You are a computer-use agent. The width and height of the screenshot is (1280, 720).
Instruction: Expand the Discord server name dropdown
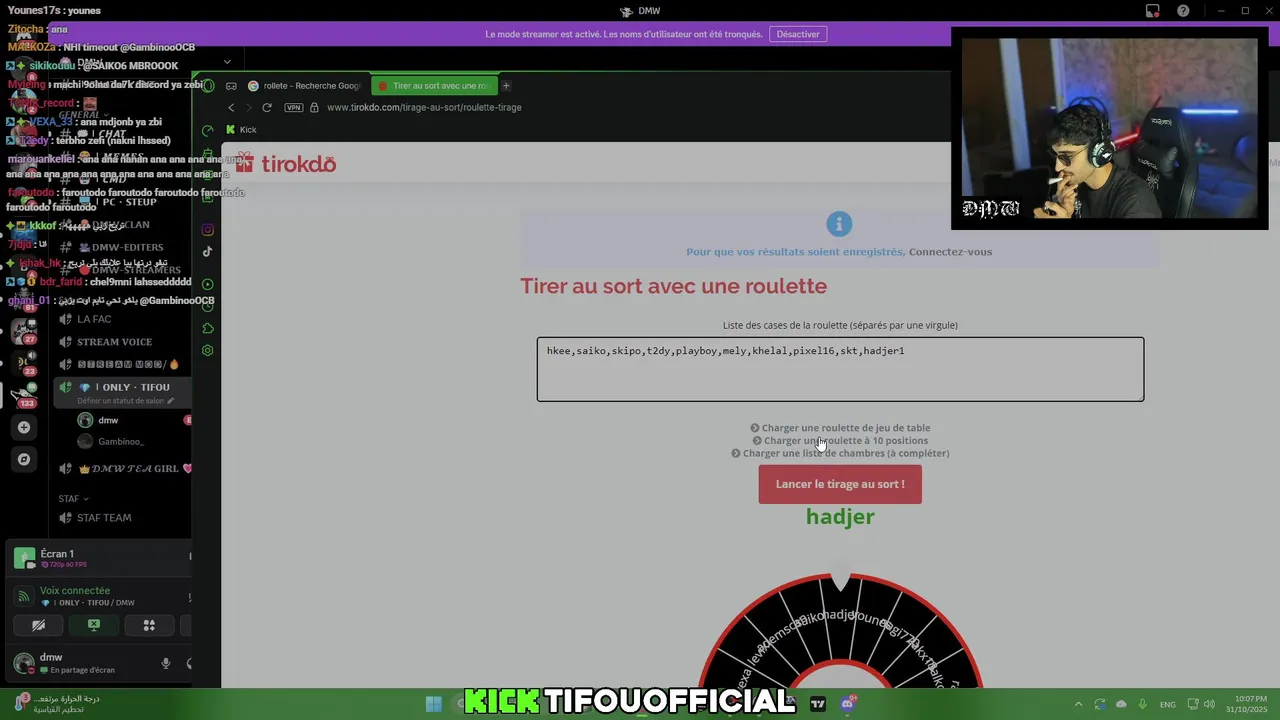point(227,62)
